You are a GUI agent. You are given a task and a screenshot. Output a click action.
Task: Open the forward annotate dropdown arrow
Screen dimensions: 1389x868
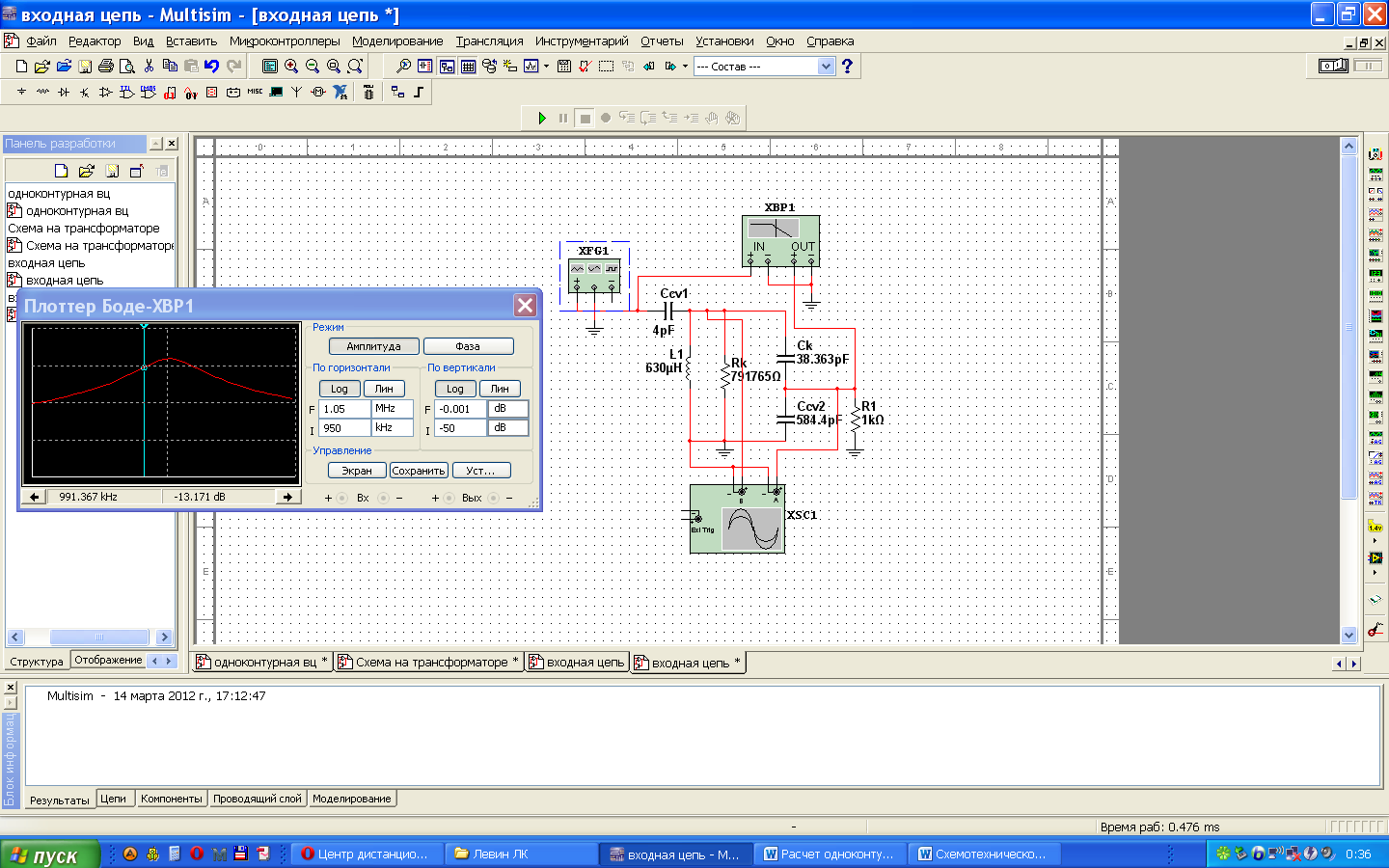click(x=685, y=67)
